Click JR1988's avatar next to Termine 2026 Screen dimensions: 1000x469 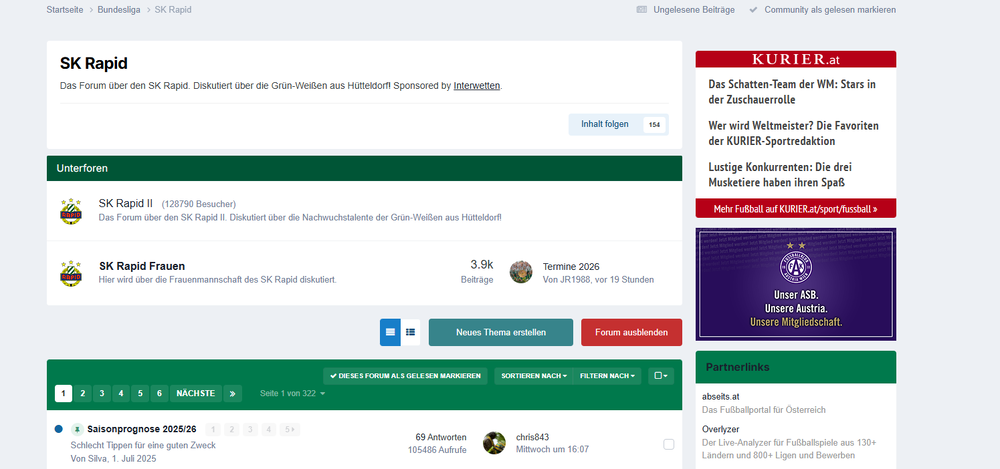point(521,272)
